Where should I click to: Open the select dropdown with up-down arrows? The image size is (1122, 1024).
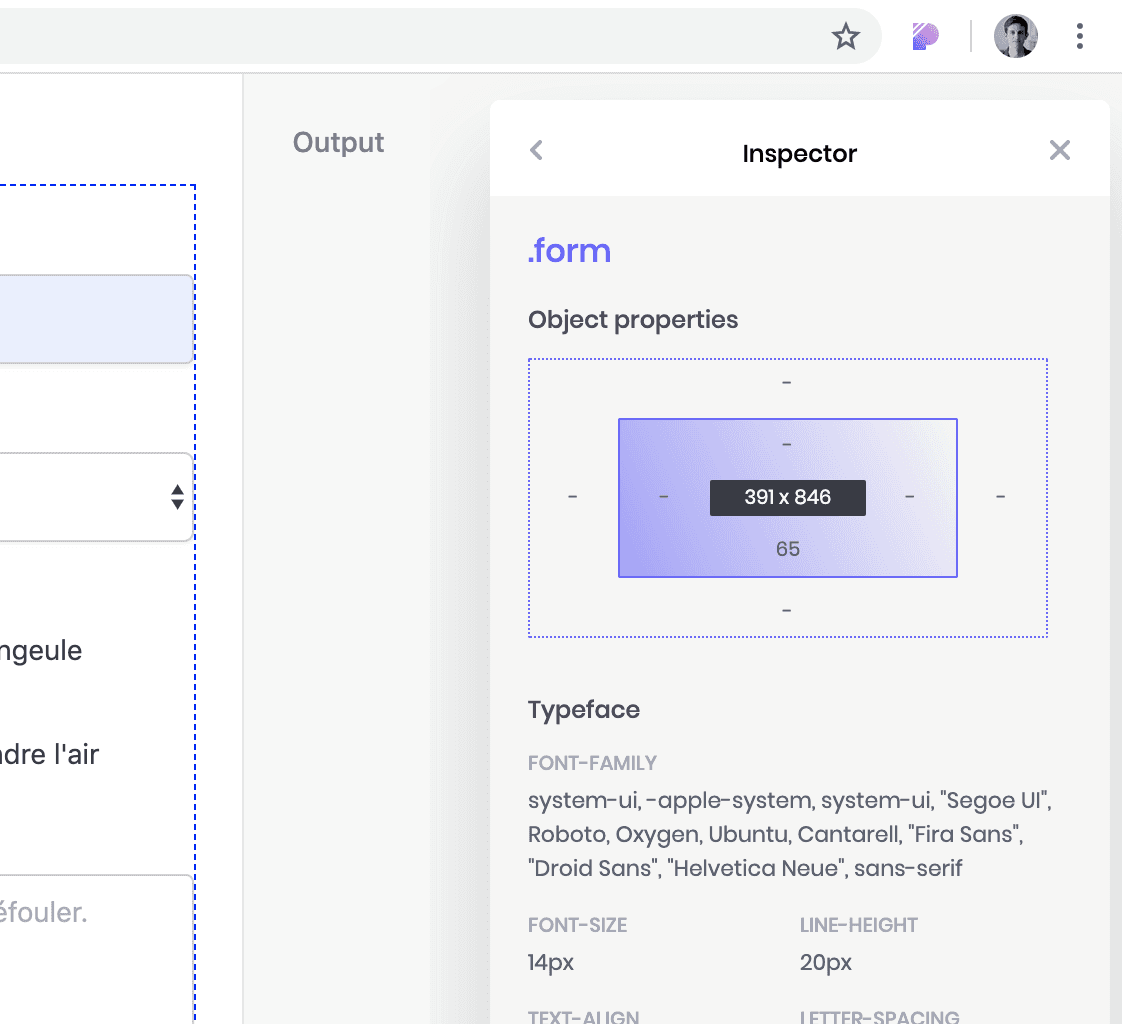pyautogui.click(x=97, y=497)
